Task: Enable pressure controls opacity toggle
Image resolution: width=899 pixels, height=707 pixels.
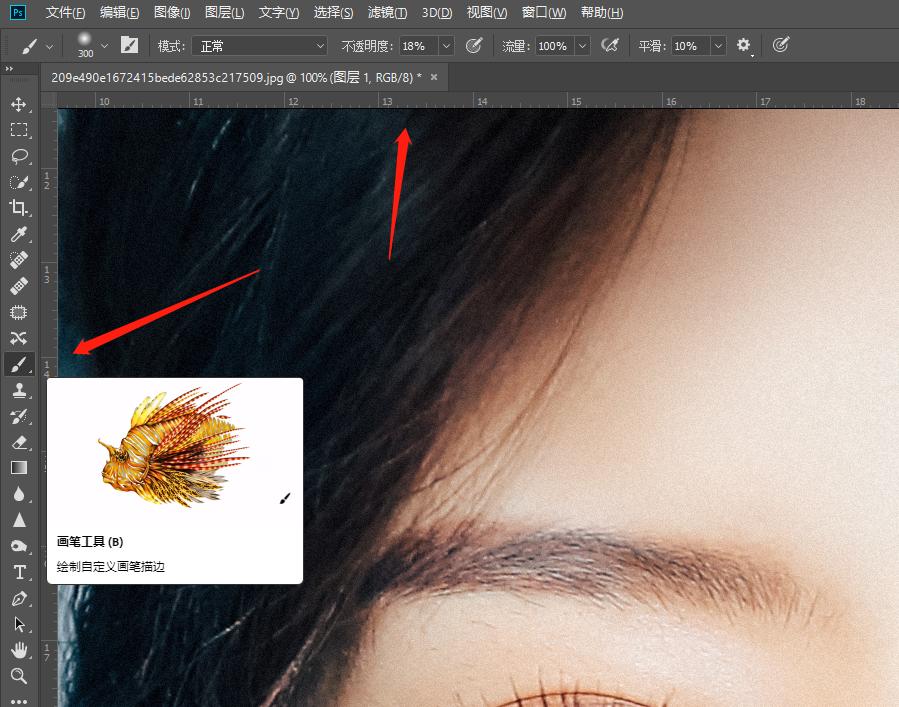Action: pyautogui.click(x=474, y=45)
